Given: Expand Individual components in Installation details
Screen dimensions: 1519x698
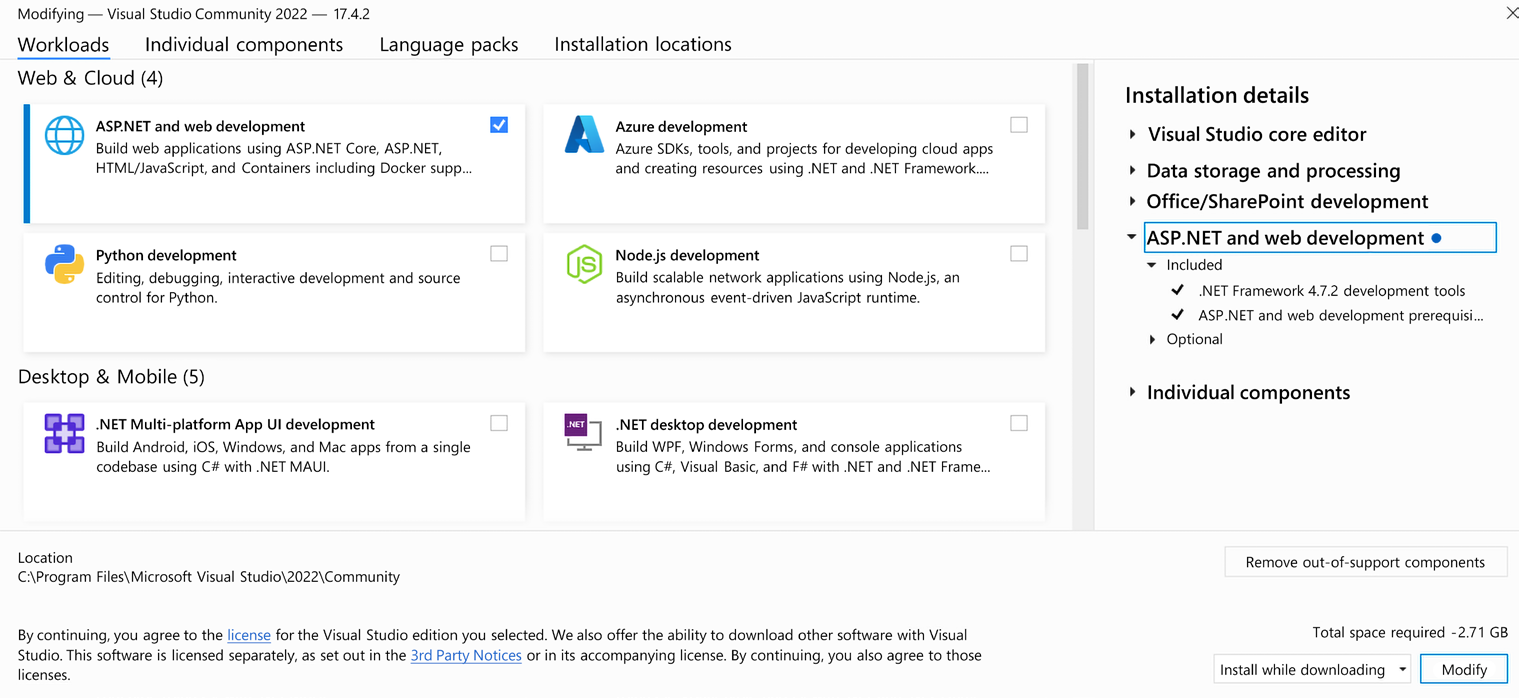Looking at the screenshot, I should [1132, 392].
